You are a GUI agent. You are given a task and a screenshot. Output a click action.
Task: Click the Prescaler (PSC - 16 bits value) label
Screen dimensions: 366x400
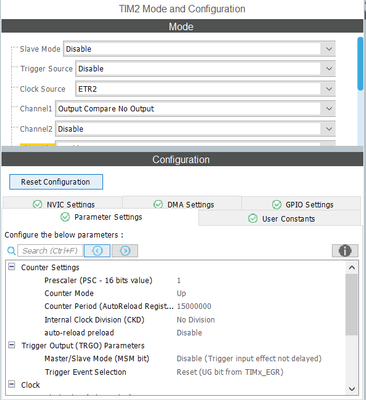pyautogui.click(x=98, y=280)
